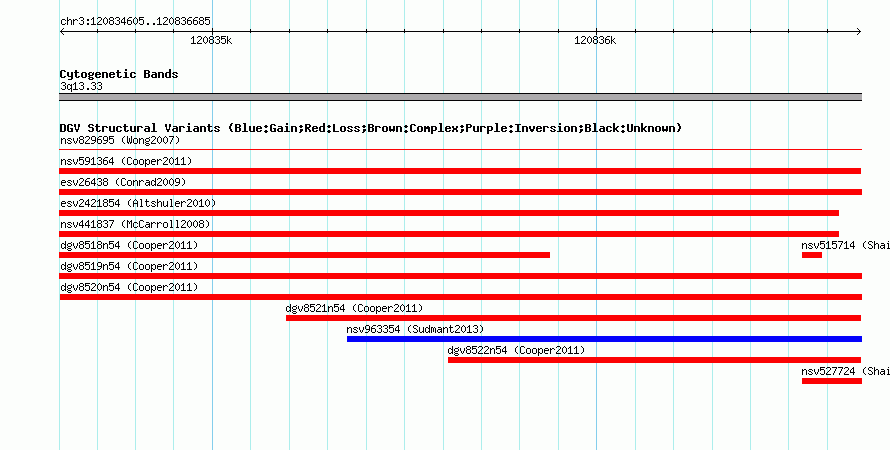Click the dgv8519n54 (Cooper2011) label
Viewport: 890px width, 450px height.
point(129,266)
